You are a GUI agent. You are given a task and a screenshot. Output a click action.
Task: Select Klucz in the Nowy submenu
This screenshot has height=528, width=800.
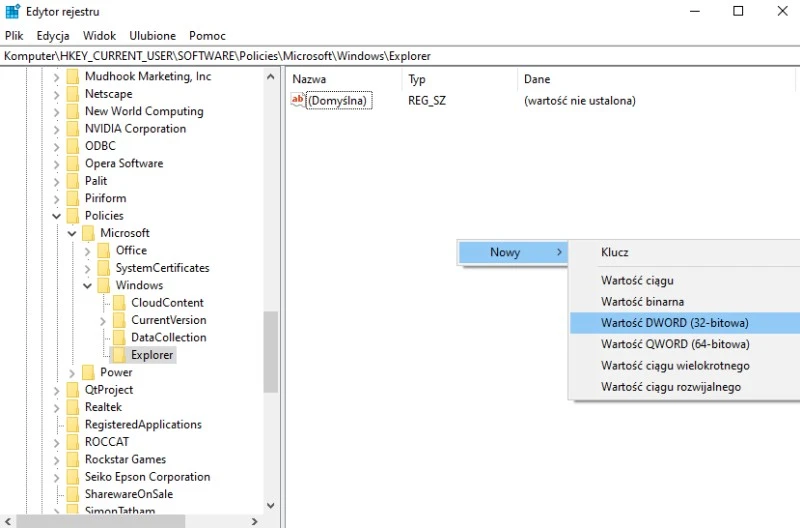615,253
